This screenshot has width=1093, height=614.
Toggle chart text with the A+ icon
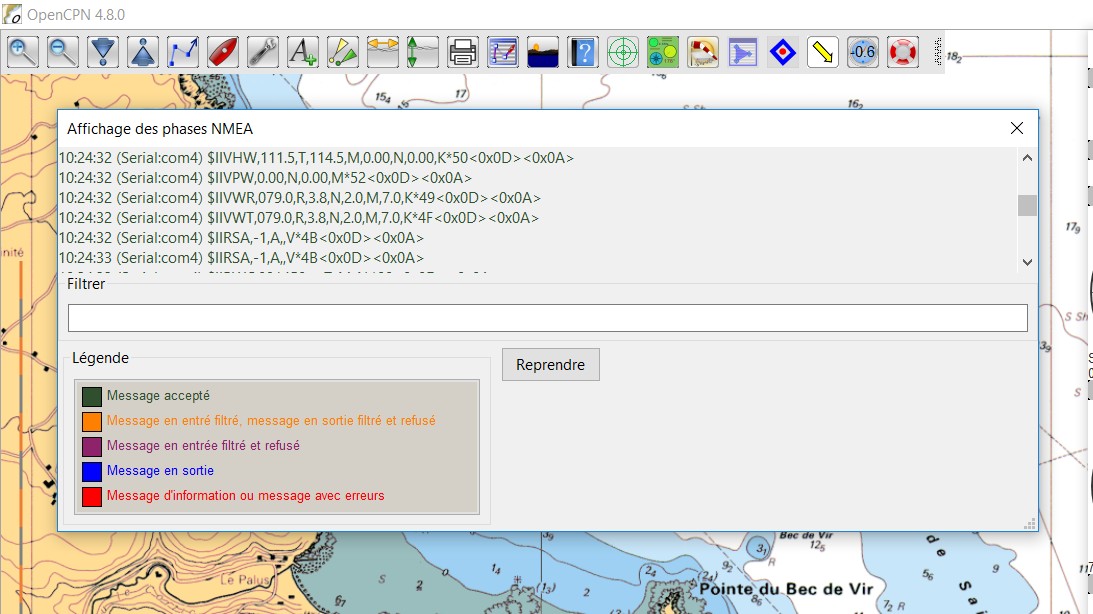coord(303,52)
